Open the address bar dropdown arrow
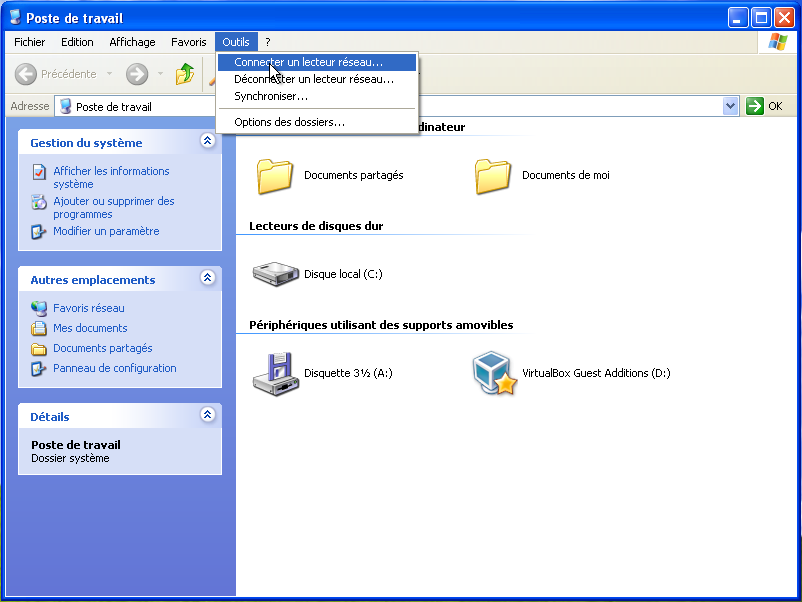The height and width of the screenshot is (602, 802). point(729,106)
